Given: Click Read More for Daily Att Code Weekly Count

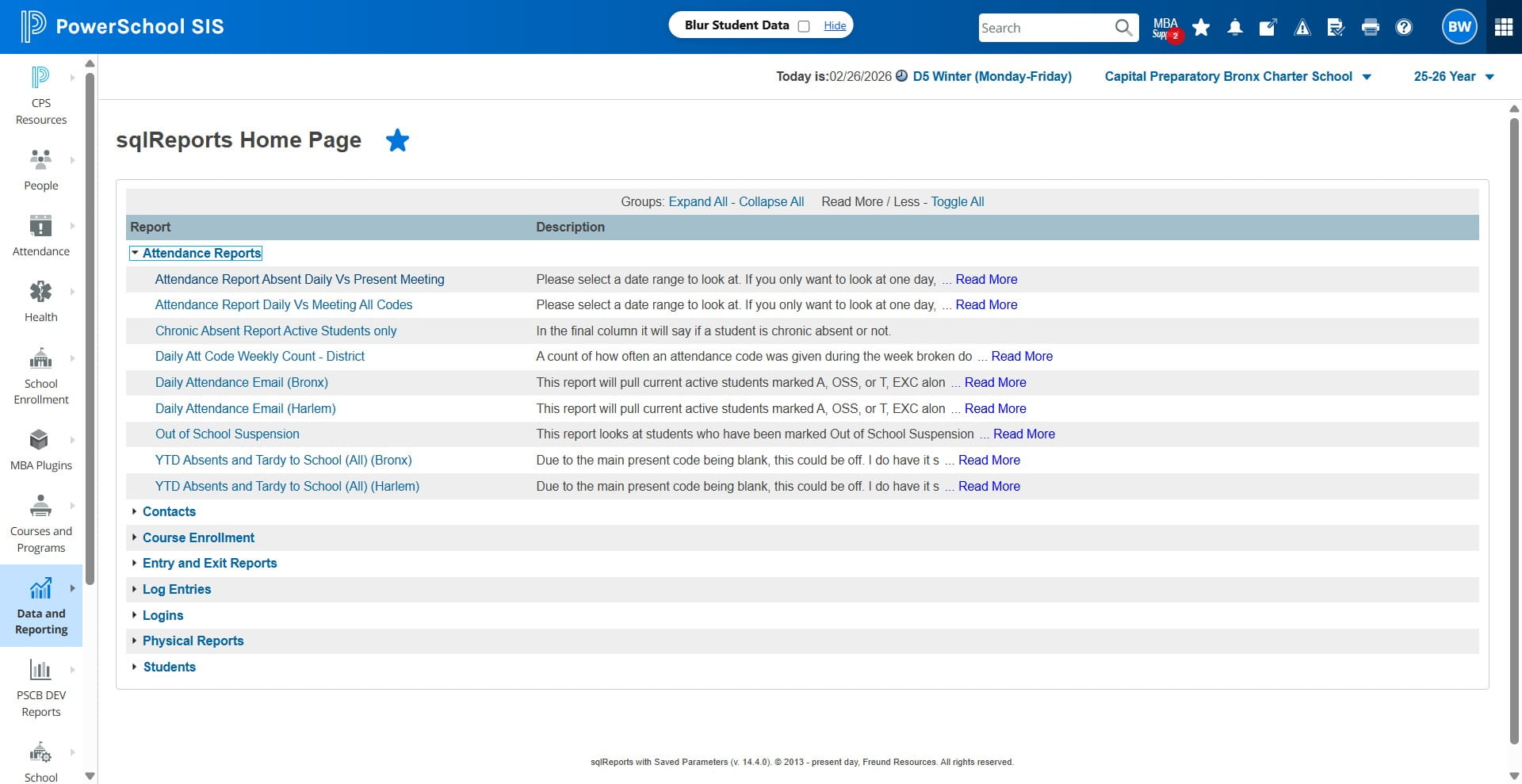Looking at the screenshot, I should (1022, 356).
